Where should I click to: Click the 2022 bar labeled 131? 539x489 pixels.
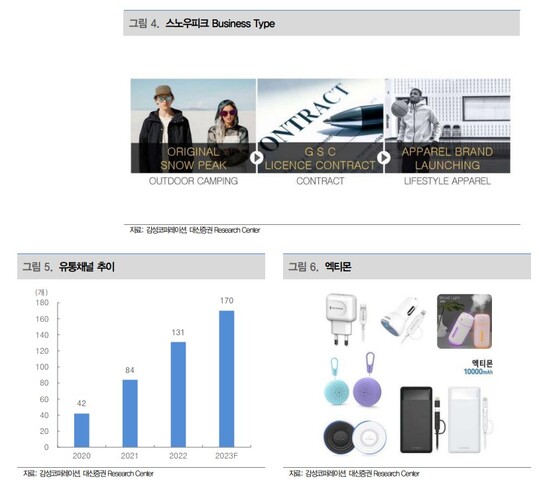pyautogui.click(x=178, y=394)
